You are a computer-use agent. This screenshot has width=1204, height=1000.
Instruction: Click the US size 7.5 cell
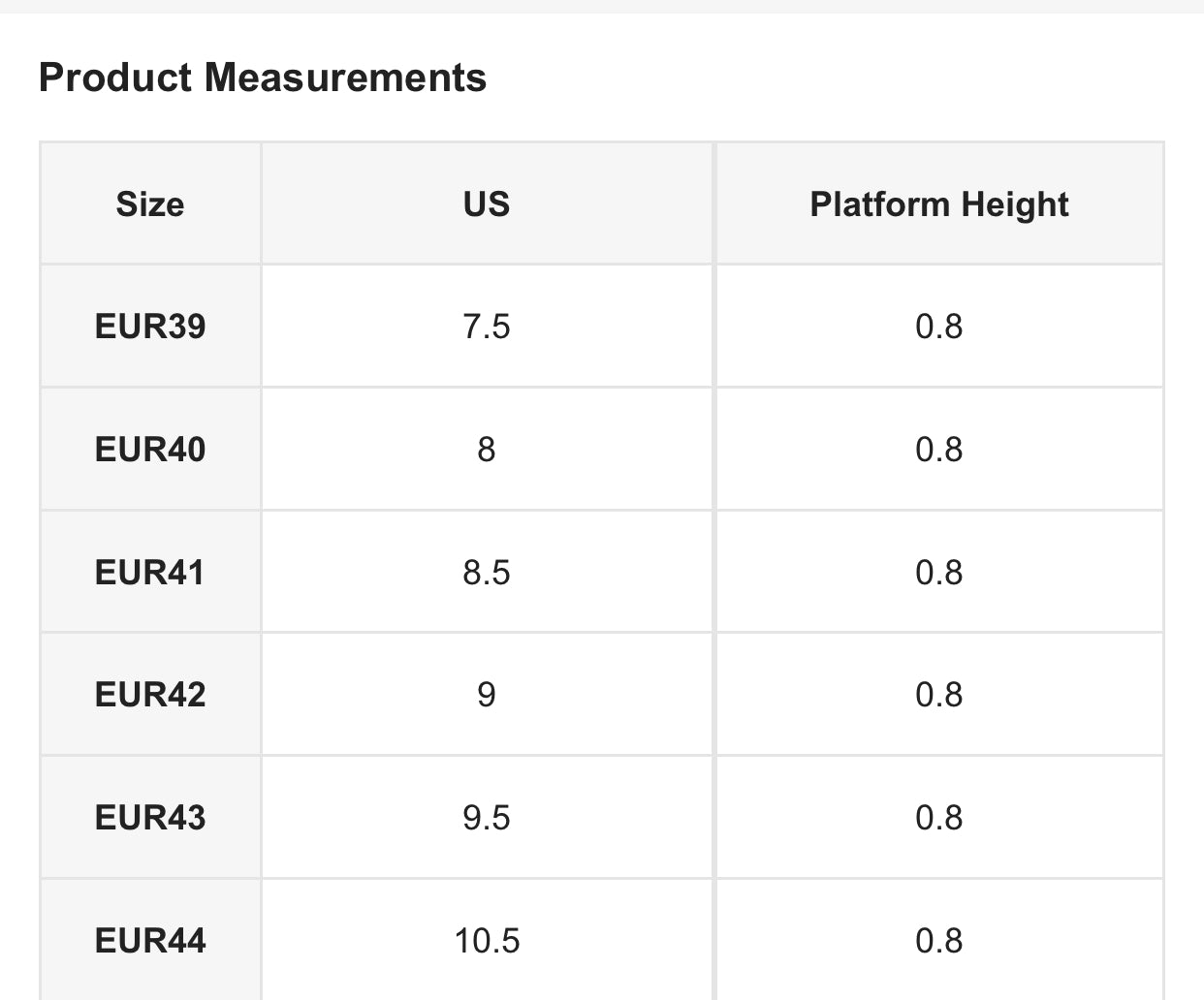point(487,327)
